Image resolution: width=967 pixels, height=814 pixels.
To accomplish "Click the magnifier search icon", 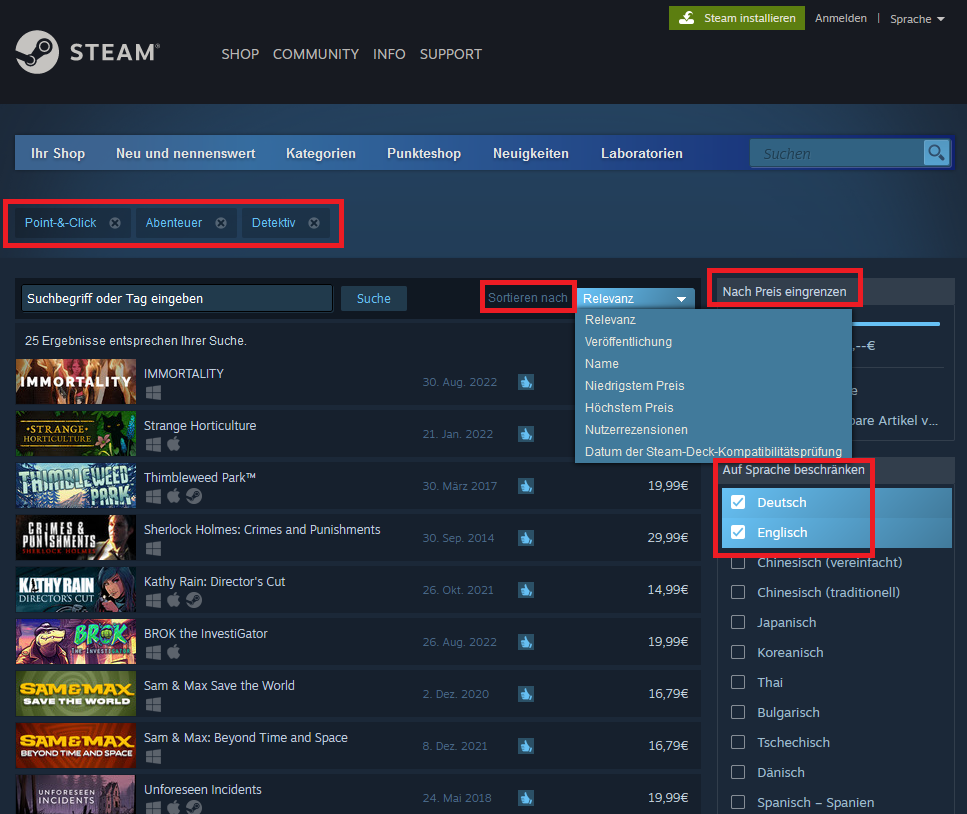I will [x=936, y=153].
